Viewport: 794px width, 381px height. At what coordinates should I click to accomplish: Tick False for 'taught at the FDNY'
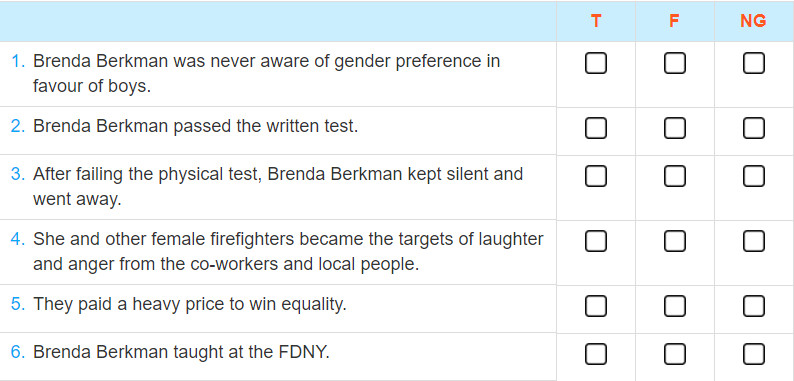pyautogui.click(x=674, y=354)
